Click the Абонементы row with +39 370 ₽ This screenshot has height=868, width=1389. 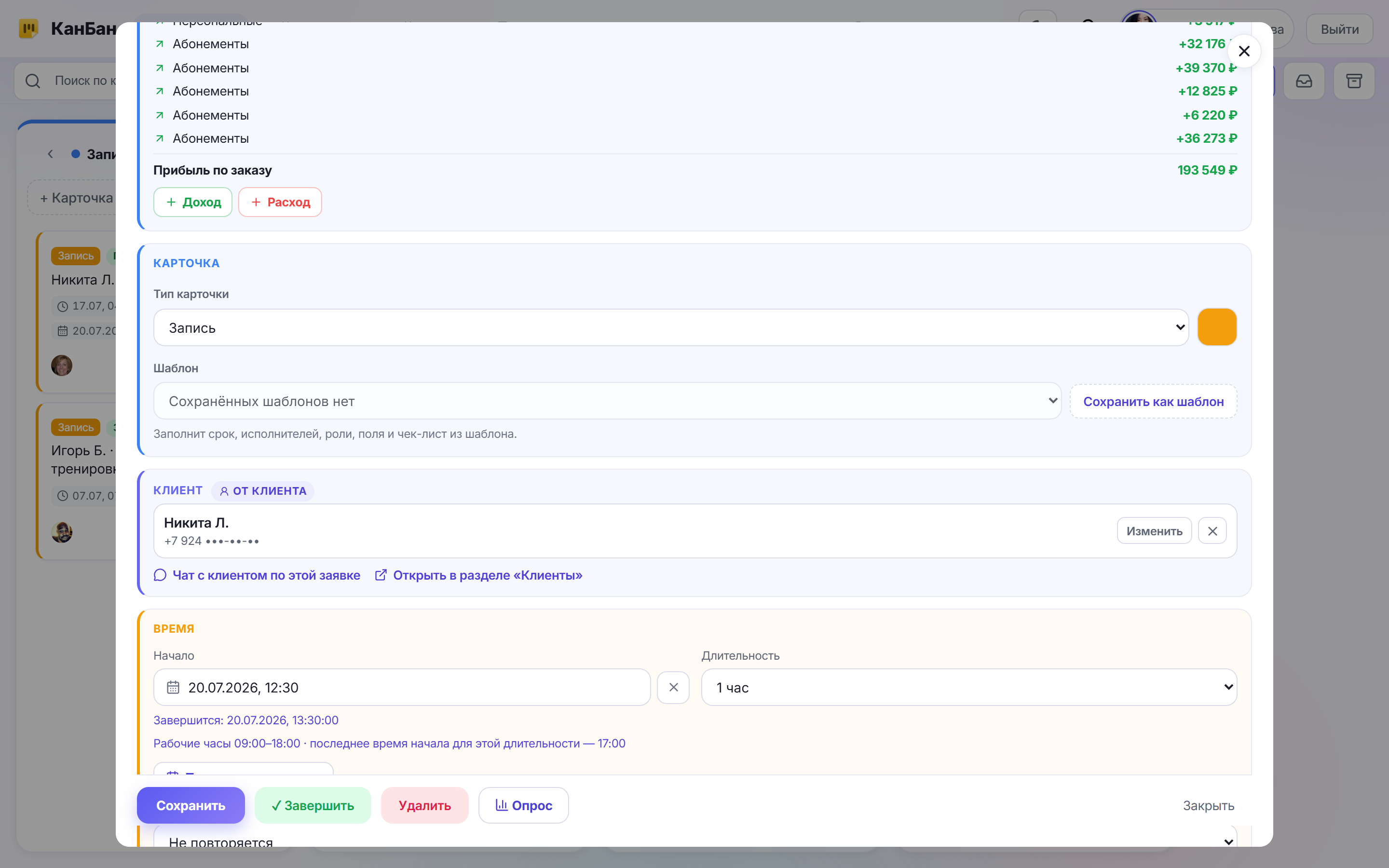click(x=695, y=68)
